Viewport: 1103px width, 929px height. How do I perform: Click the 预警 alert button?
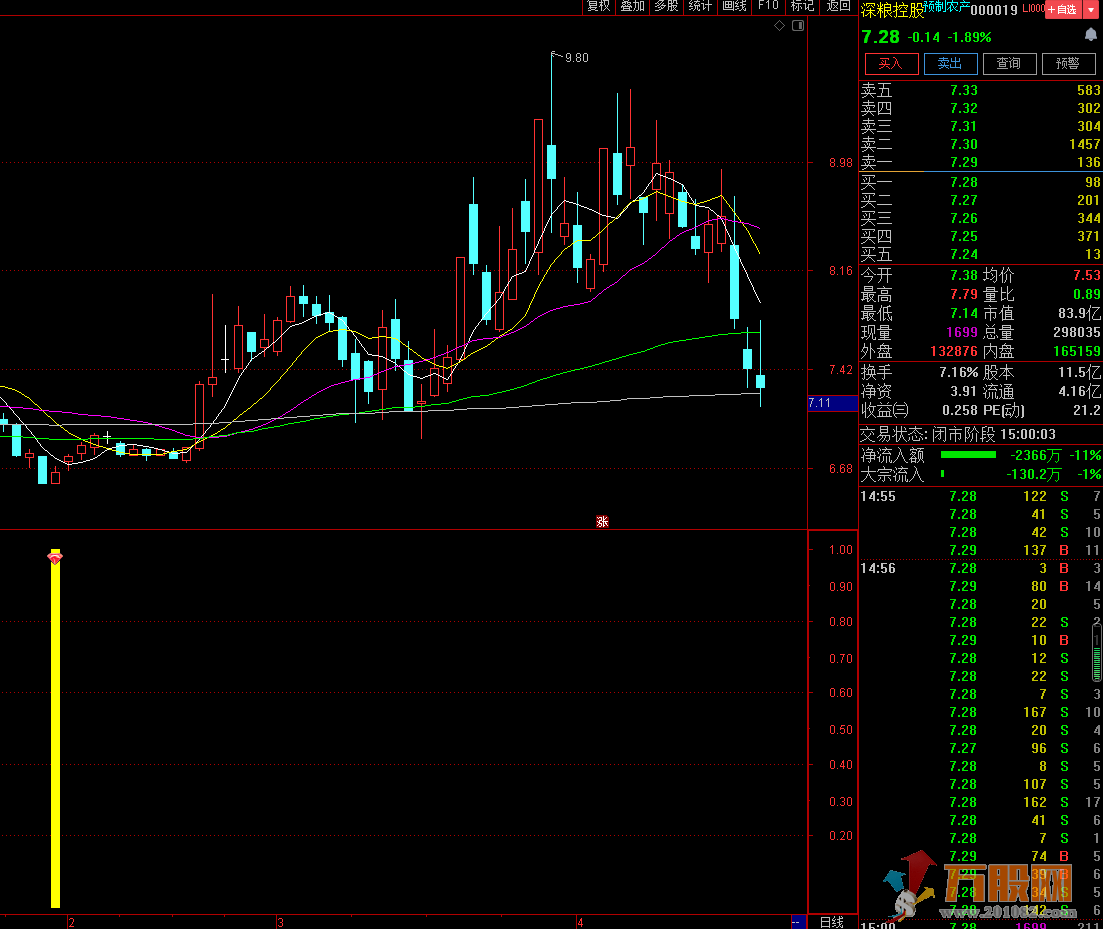click(x=1069, y=64)
